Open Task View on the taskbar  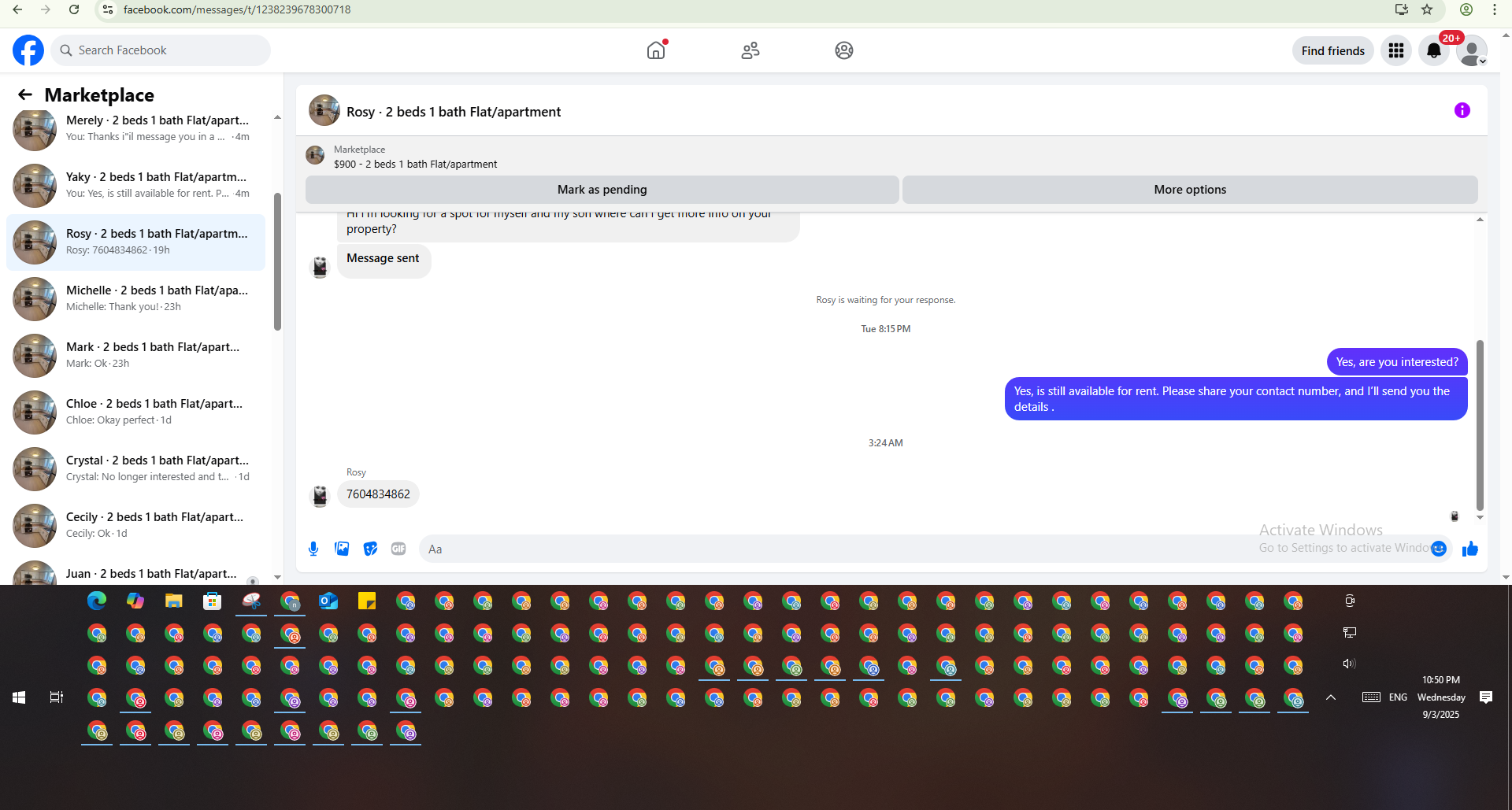[57, 697]
